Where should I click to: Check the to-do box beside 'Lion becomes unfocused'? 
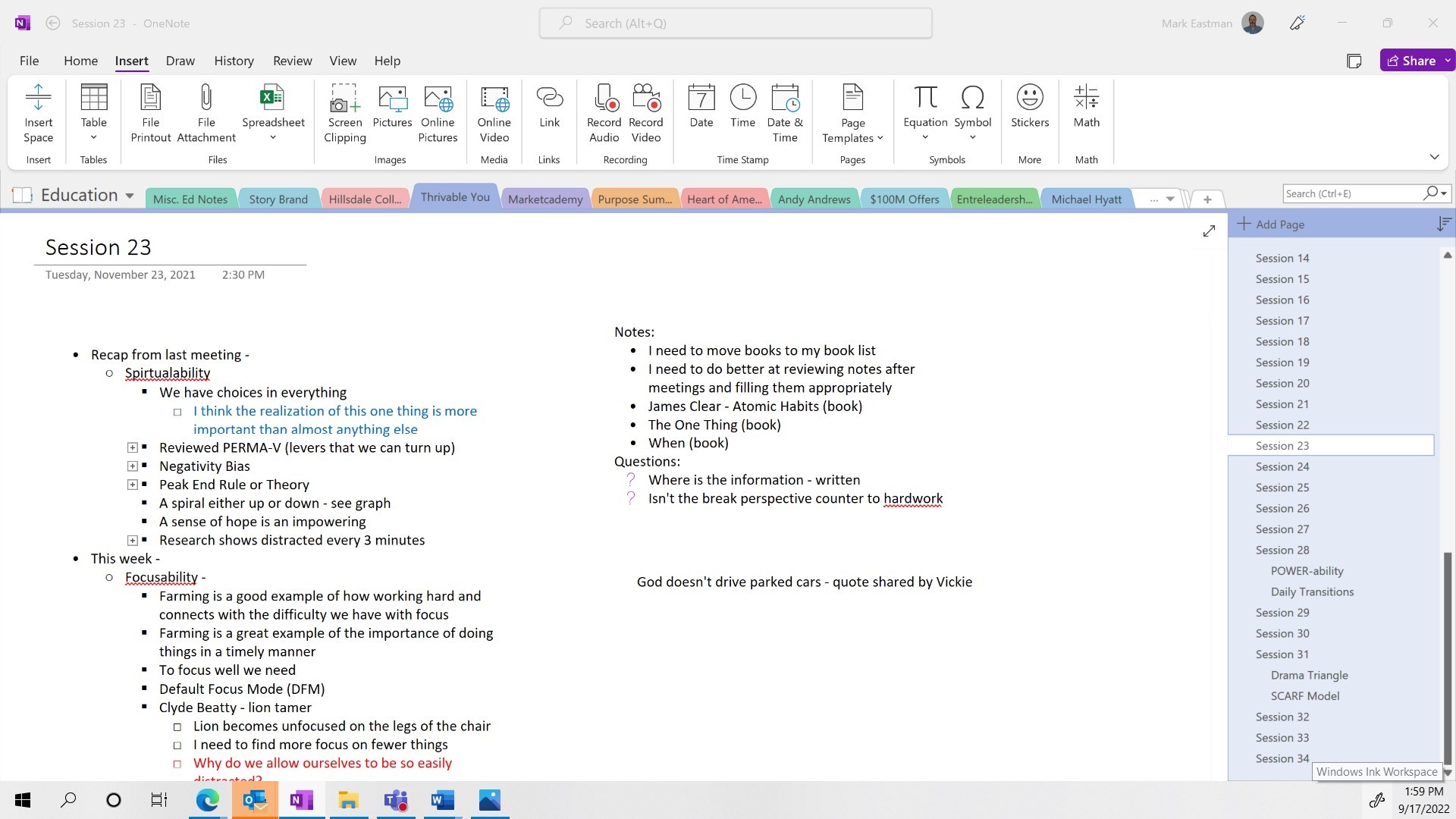(178, 726)
